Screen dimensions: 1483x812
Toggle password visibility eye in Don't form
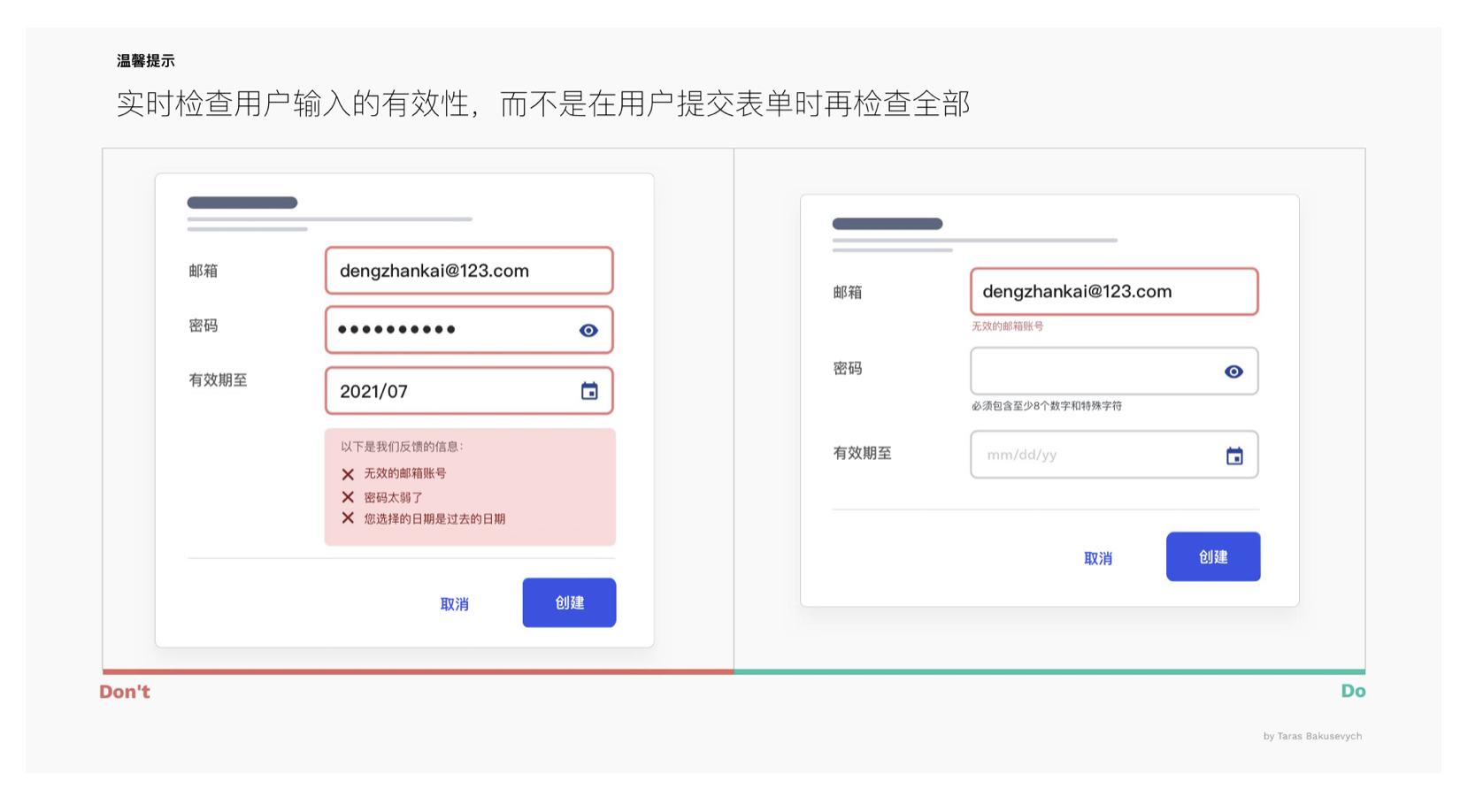pyautogui.click(x=588, y=330)
